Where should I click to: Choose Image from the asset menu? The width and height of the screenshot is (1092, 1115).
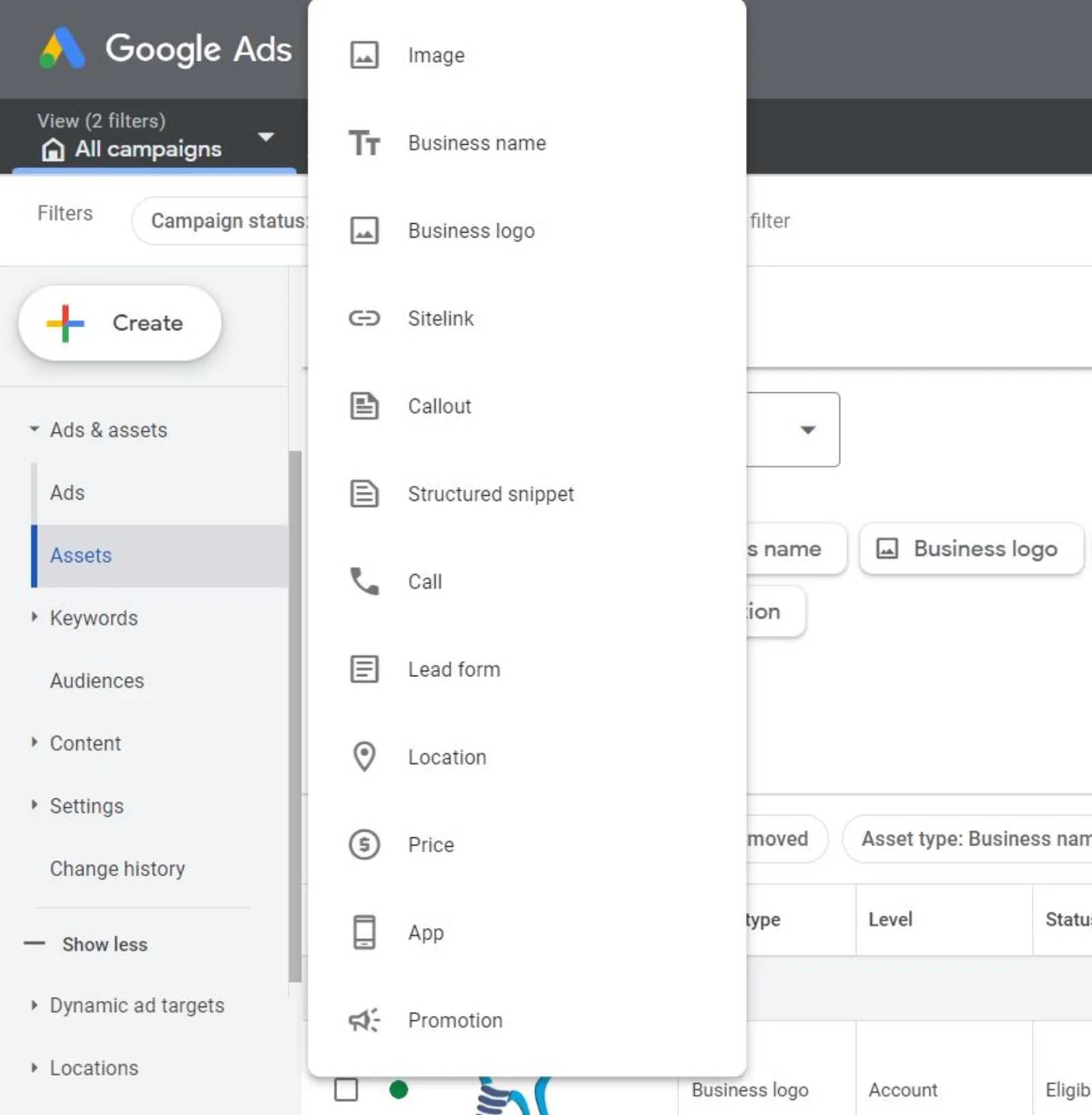527,55
